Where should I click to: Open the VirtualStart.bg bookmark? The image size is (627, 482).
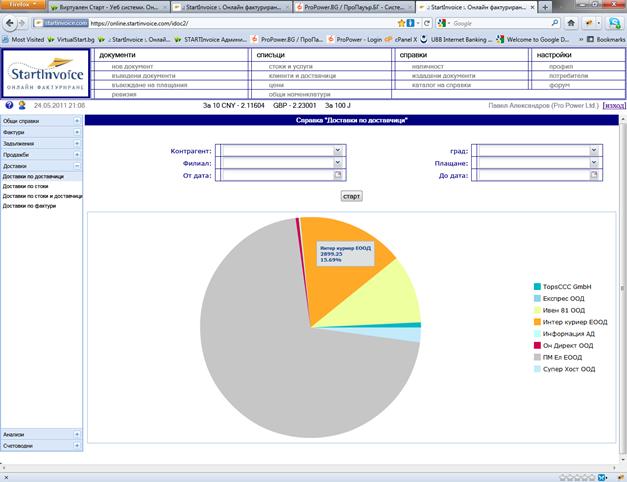[x=71, y=39]
